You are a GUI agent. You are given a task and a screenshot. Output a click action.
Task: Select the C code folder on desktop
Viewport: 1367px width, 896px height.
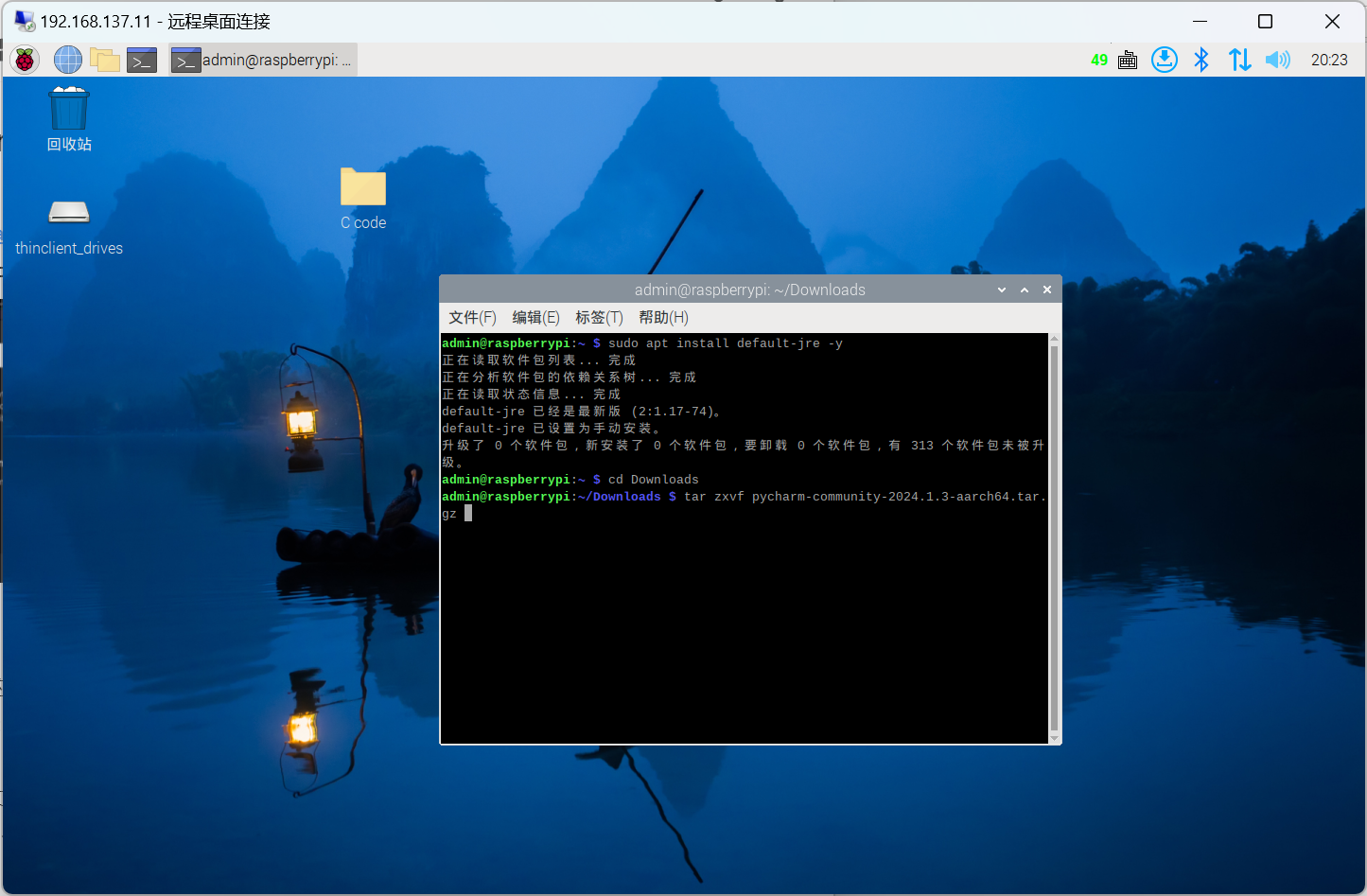(363, 199)
